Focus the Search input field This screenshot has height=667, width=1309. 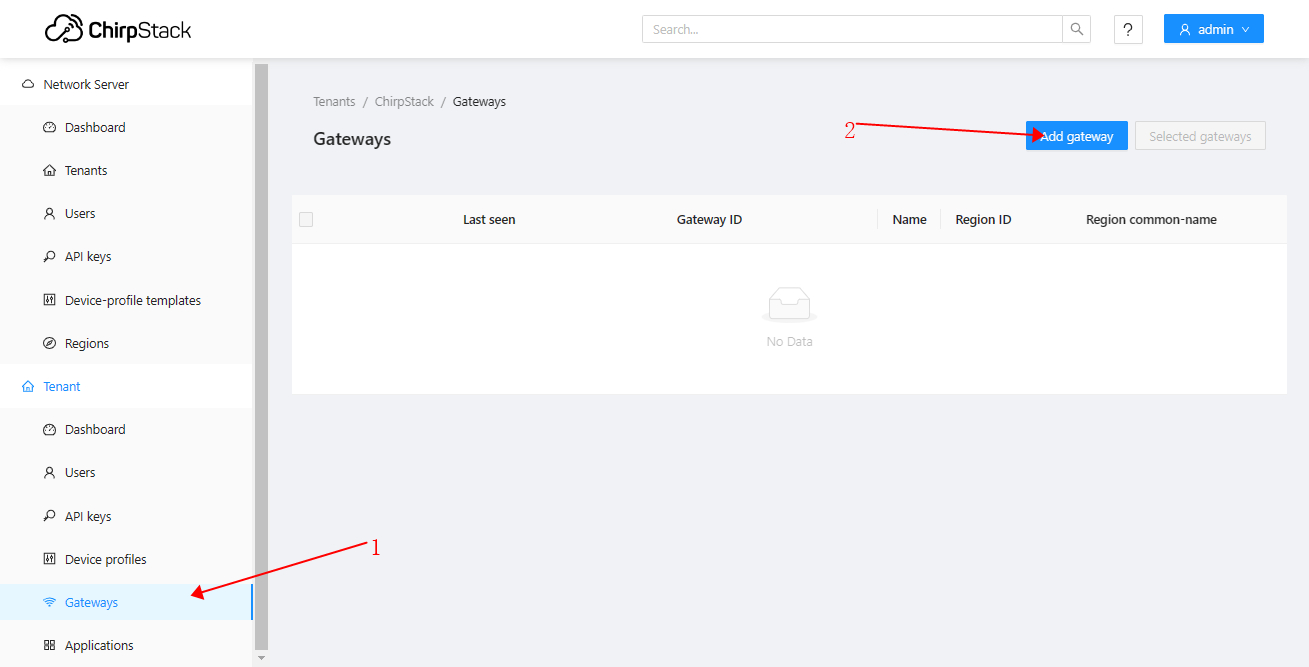(x=852, y=29)
